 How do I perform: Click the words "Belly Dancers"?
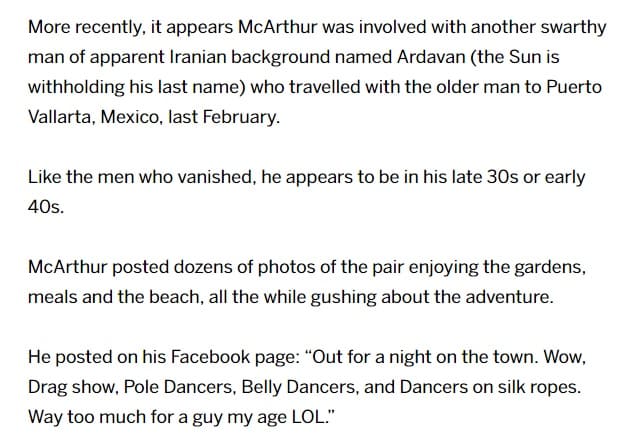pyautogui.click(x=298, y=387)
